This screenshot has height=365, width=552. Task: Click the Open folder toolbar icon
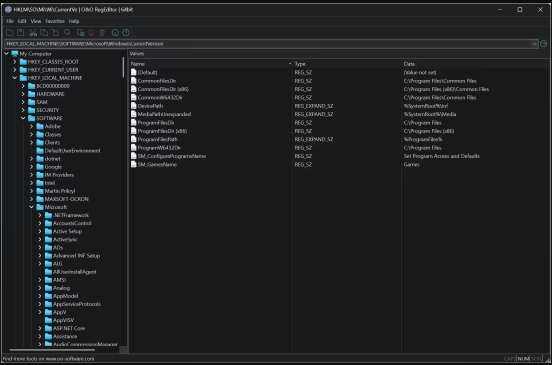tap(10, 33)
